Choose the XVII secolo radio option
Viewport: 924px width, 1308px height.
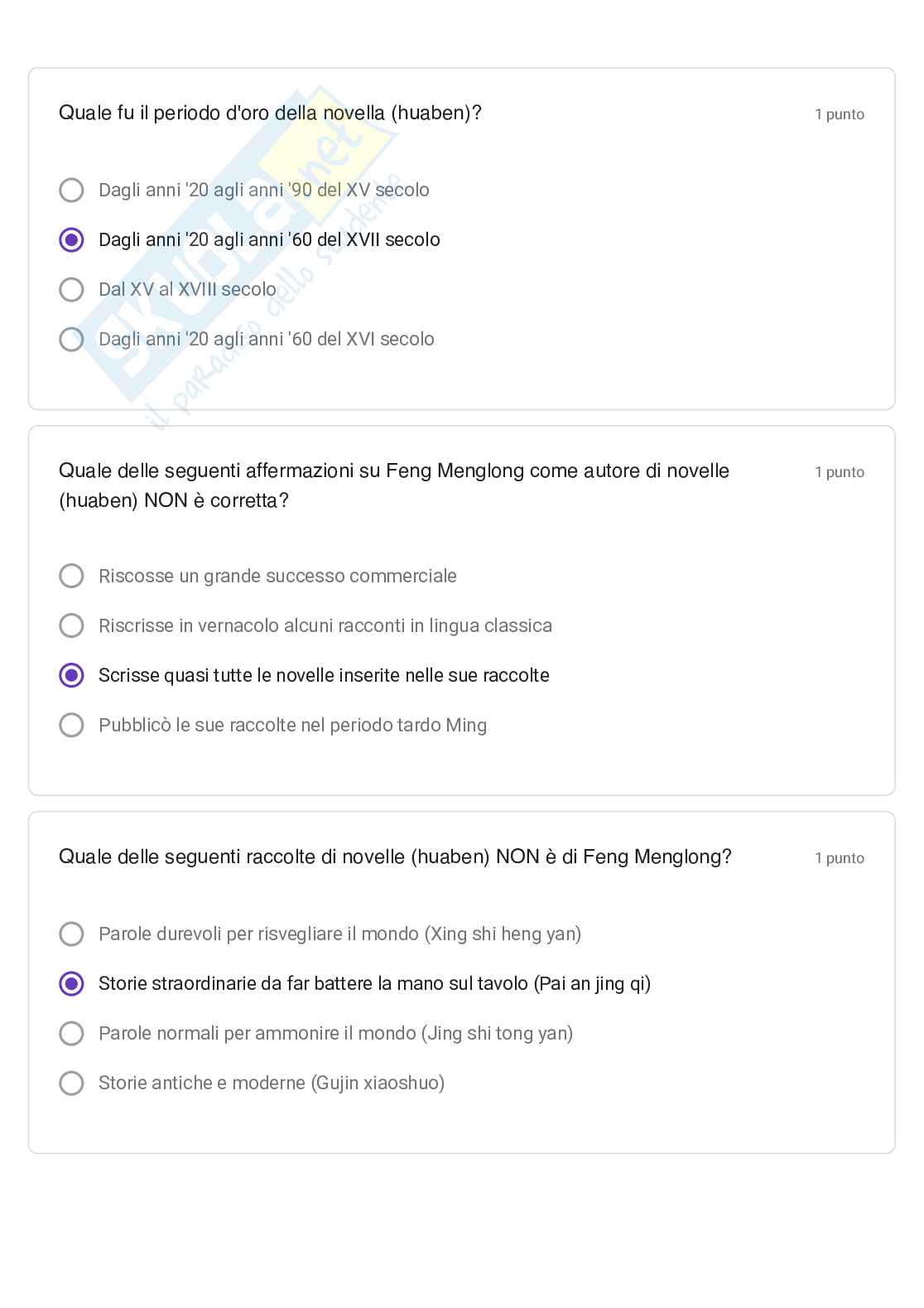[x=72, y=240]
